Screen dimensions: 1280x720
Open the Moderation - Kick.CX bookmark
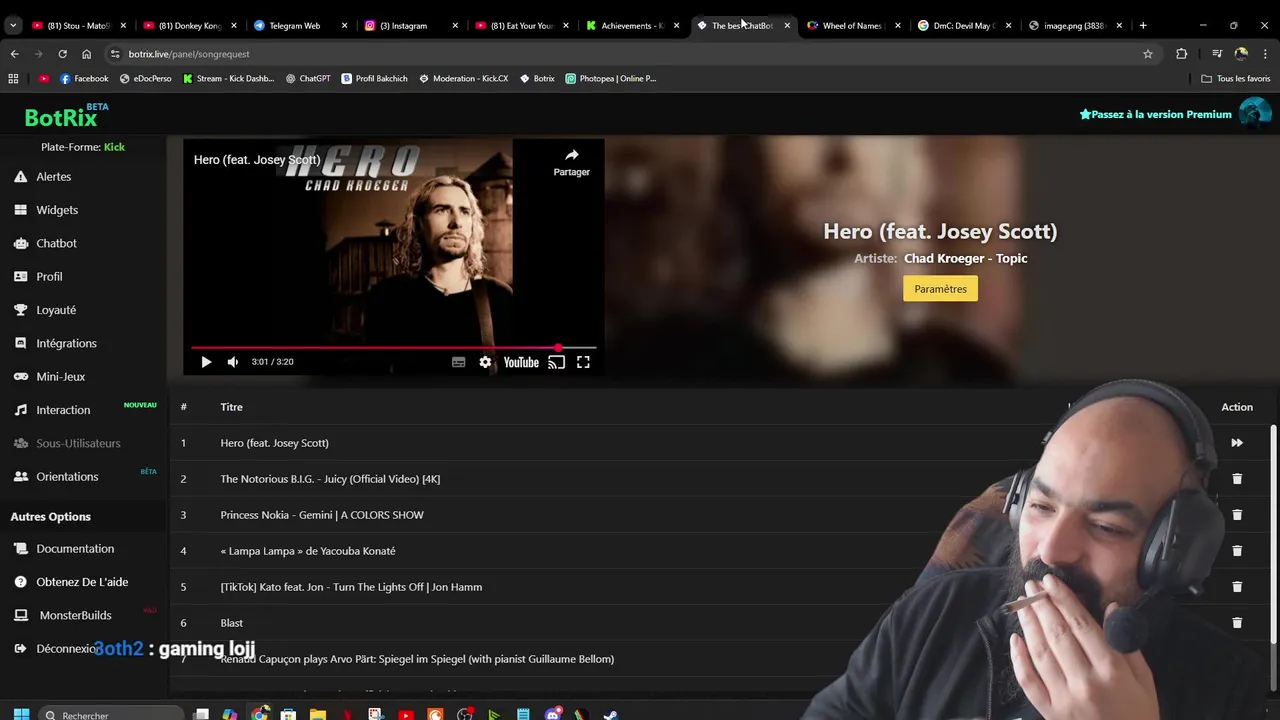coord(463,78)
